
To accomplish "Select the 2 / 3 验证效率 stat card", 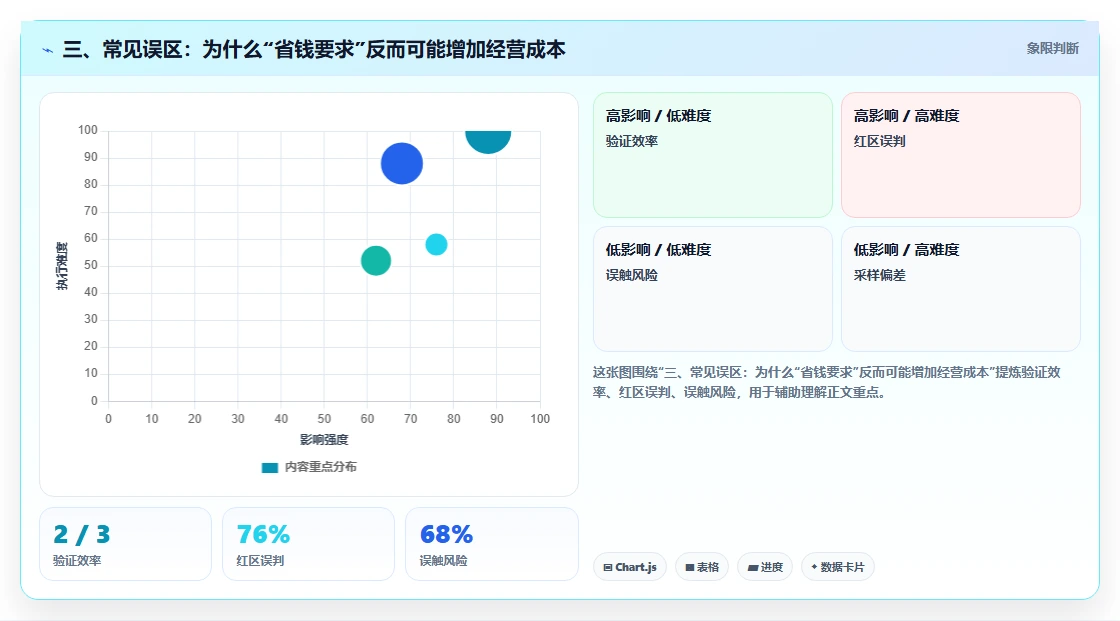I will [x=126, y=544].
